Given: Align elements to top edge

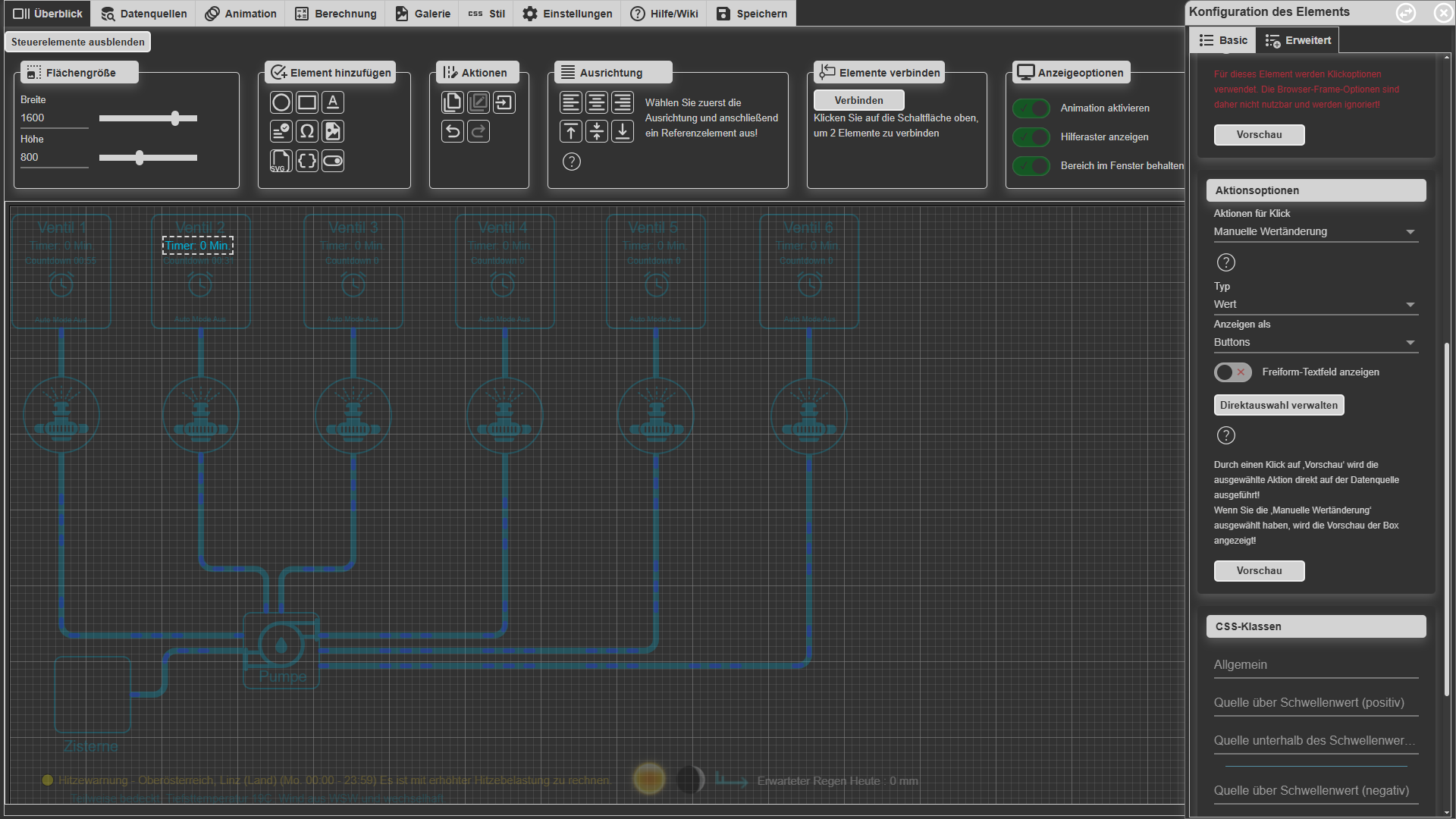Looking at the screenshot, I should point(571,132).
